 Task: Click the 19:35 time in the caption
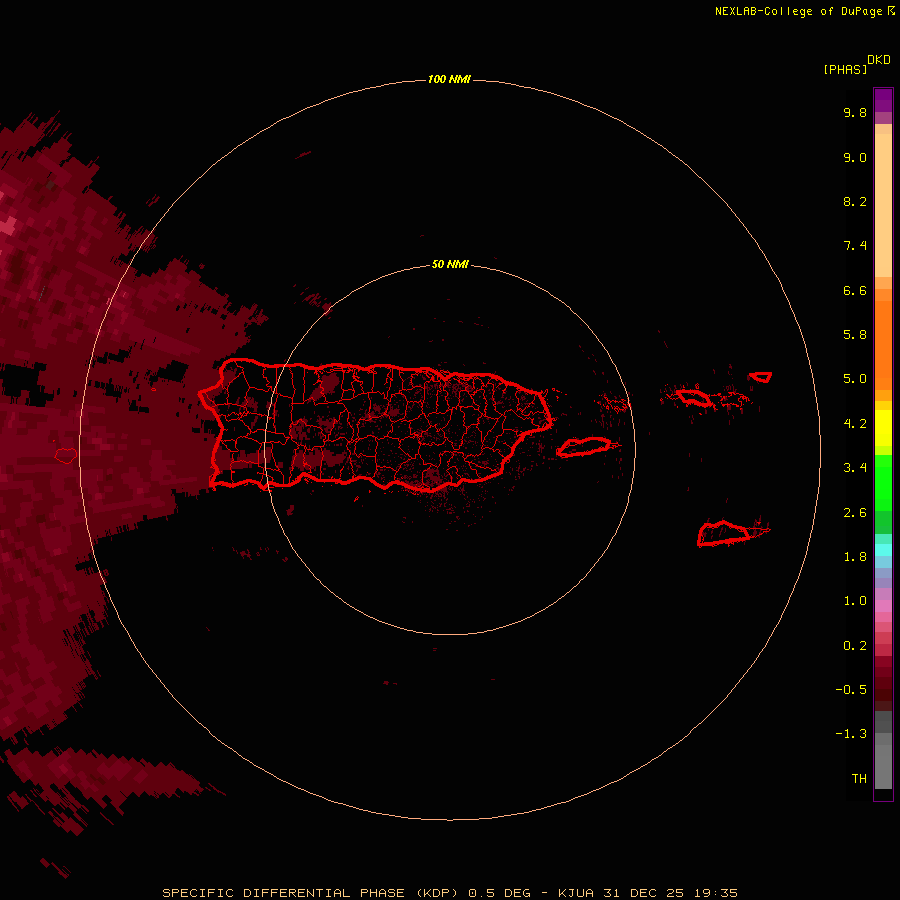[x=715, y=893]
